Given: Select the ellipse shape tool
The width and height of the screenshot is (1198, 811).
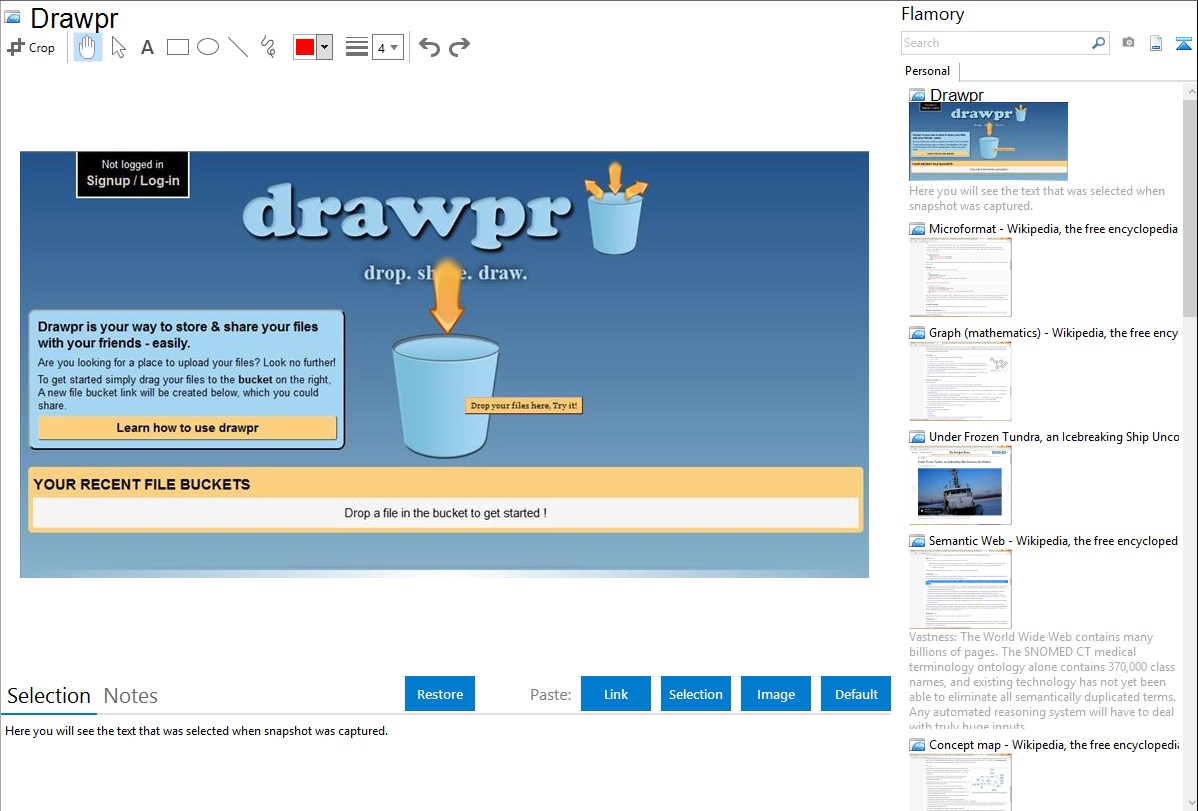Looking at the screenshot, I should (208, 47).
